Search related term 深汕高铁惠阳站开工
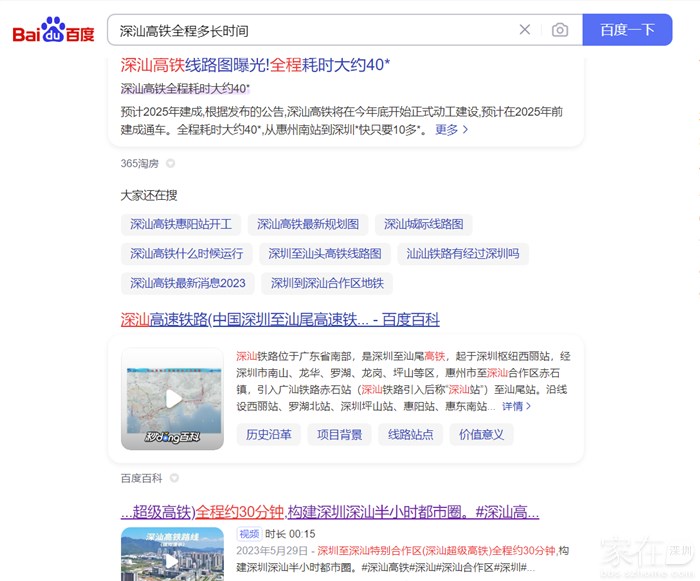700x581 pixels. click(x=181, y=224)
